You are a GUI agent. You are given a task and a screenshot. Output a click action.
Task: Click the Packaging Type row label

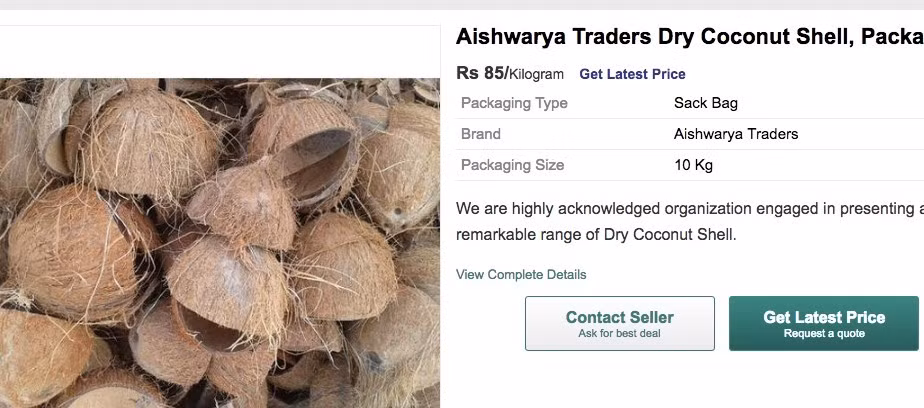tap(514, 103)
